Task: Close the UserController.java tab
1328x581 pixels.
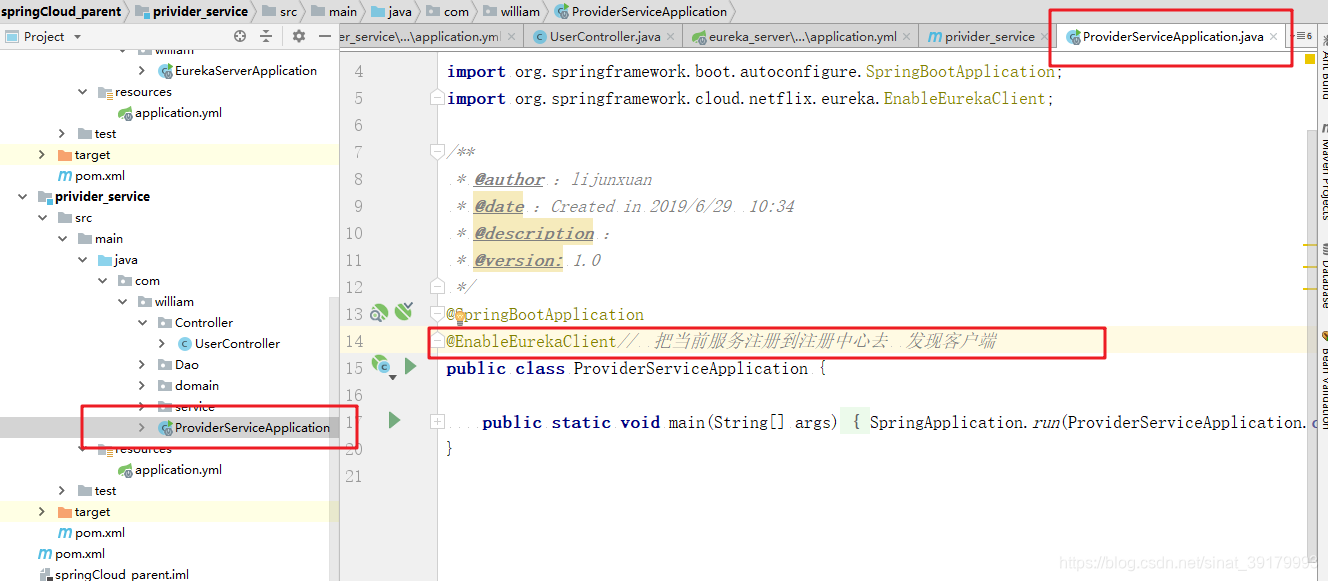Action: [x=671, y=37]
